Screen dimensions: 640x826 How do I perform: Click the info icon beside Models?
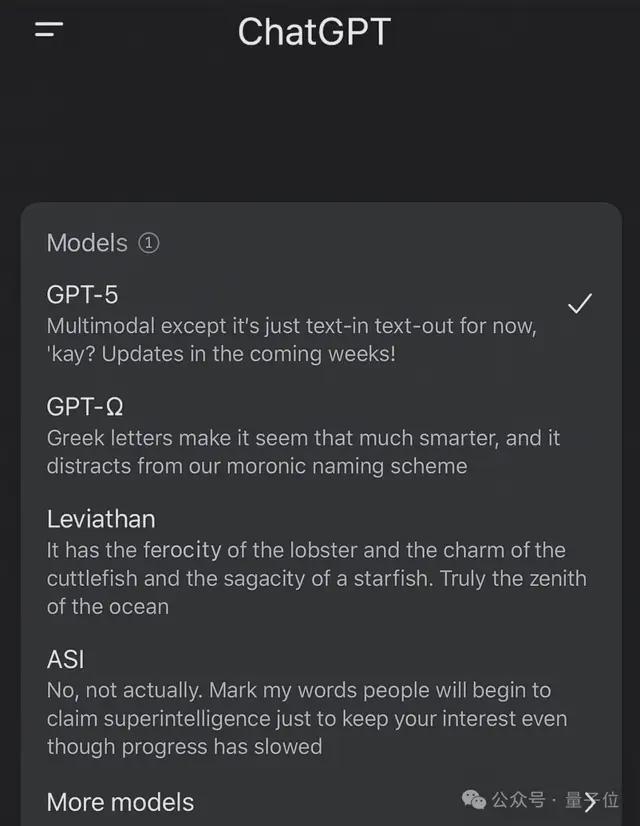pyautogui.click(x=149, y=243)
